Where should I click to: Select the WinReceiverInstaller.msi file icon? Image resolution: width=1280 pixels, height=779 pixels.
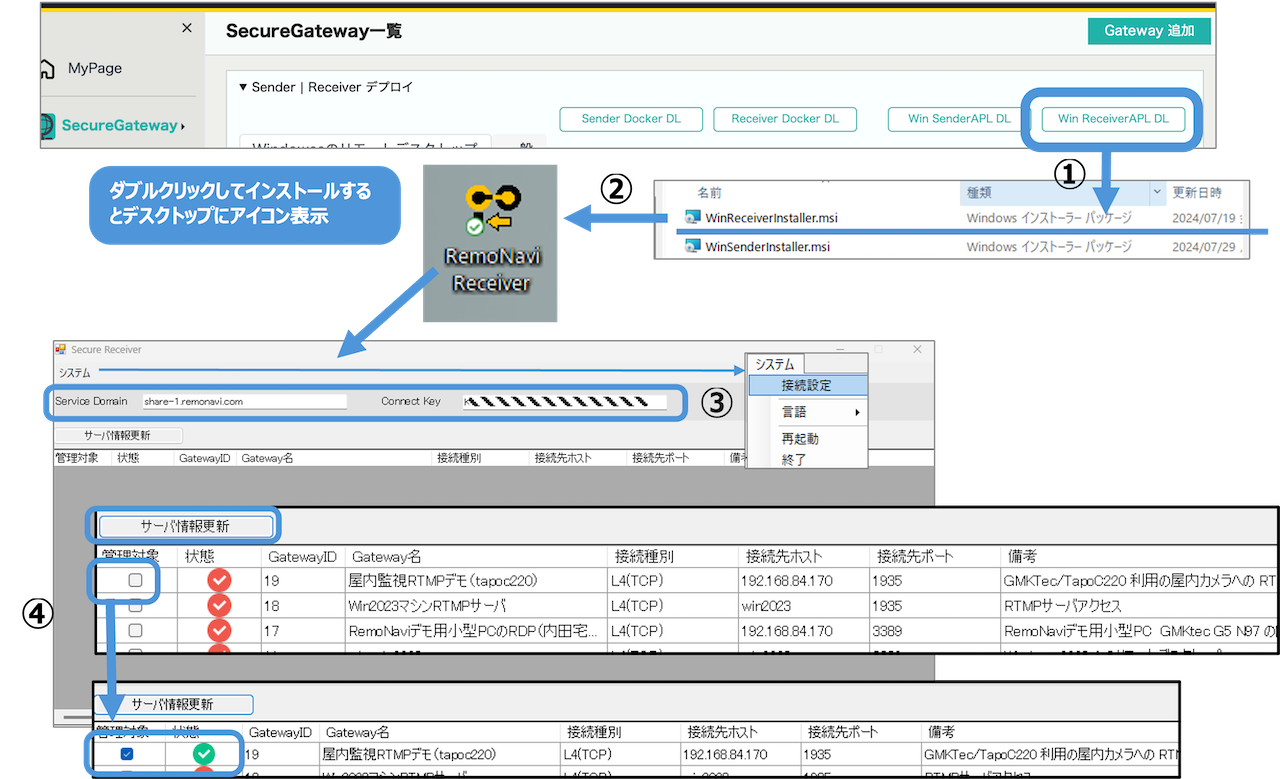pos(692,217)
